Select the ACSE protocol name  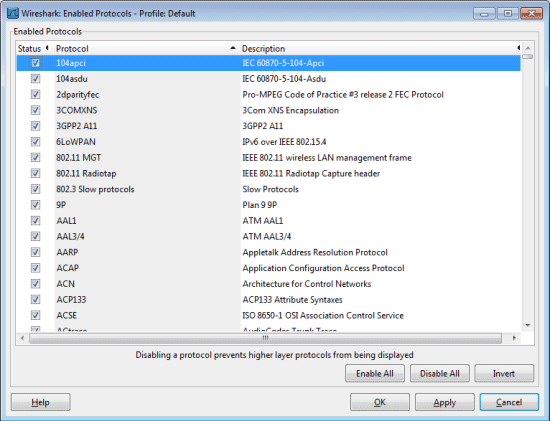pyautogui.click(x=67, y=315)
